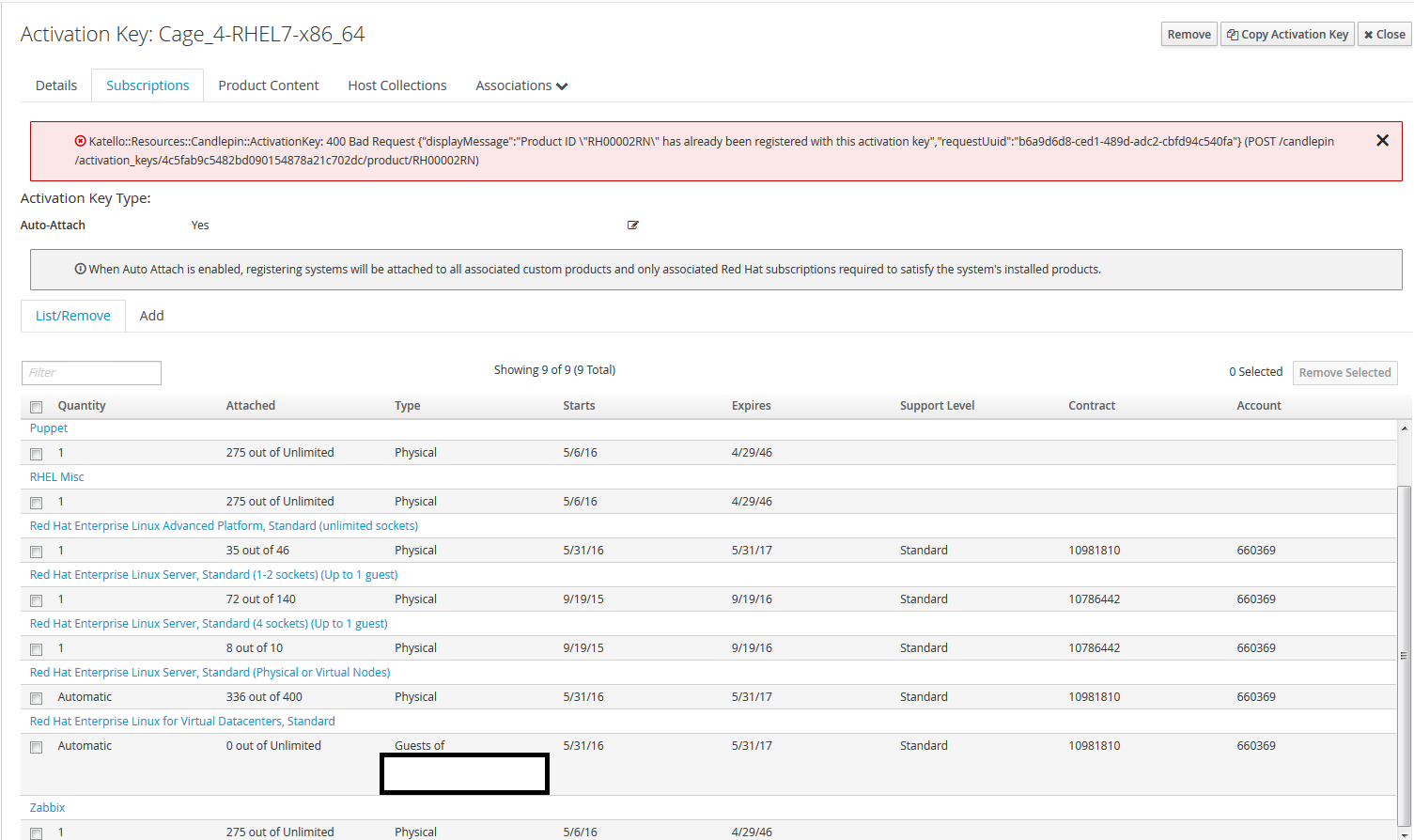Open the Advanced Platform Standard subscription link

pos(224,526)
